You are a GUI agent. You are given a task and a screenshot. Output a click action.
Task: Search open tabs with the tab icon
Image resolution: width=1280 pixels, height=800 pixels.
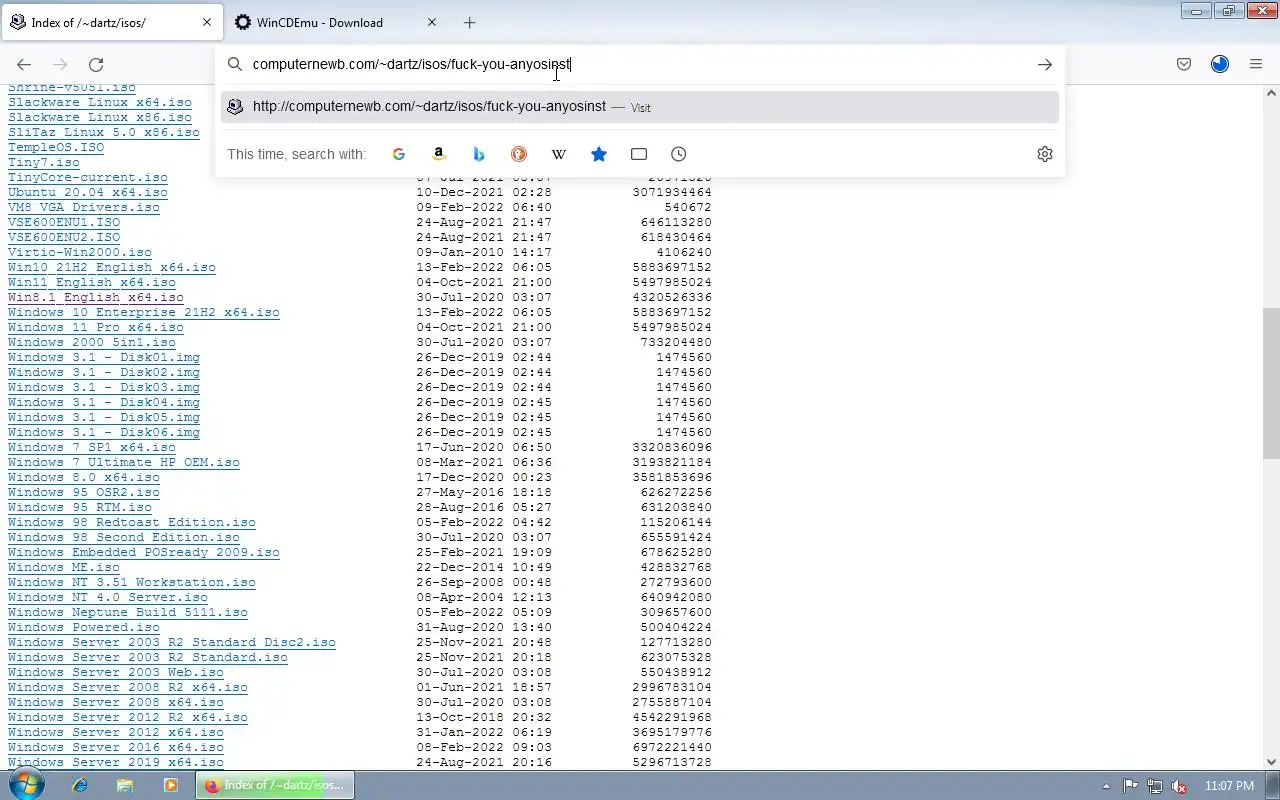pos(639,154)
